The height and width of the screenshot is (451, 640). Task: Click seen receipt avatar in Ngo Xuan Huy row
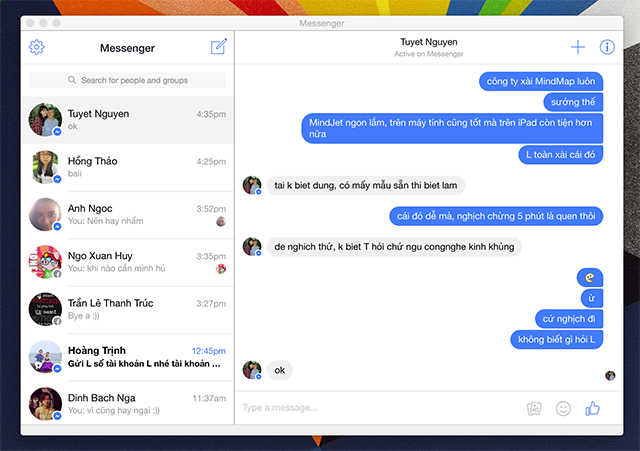click(221, 269)
